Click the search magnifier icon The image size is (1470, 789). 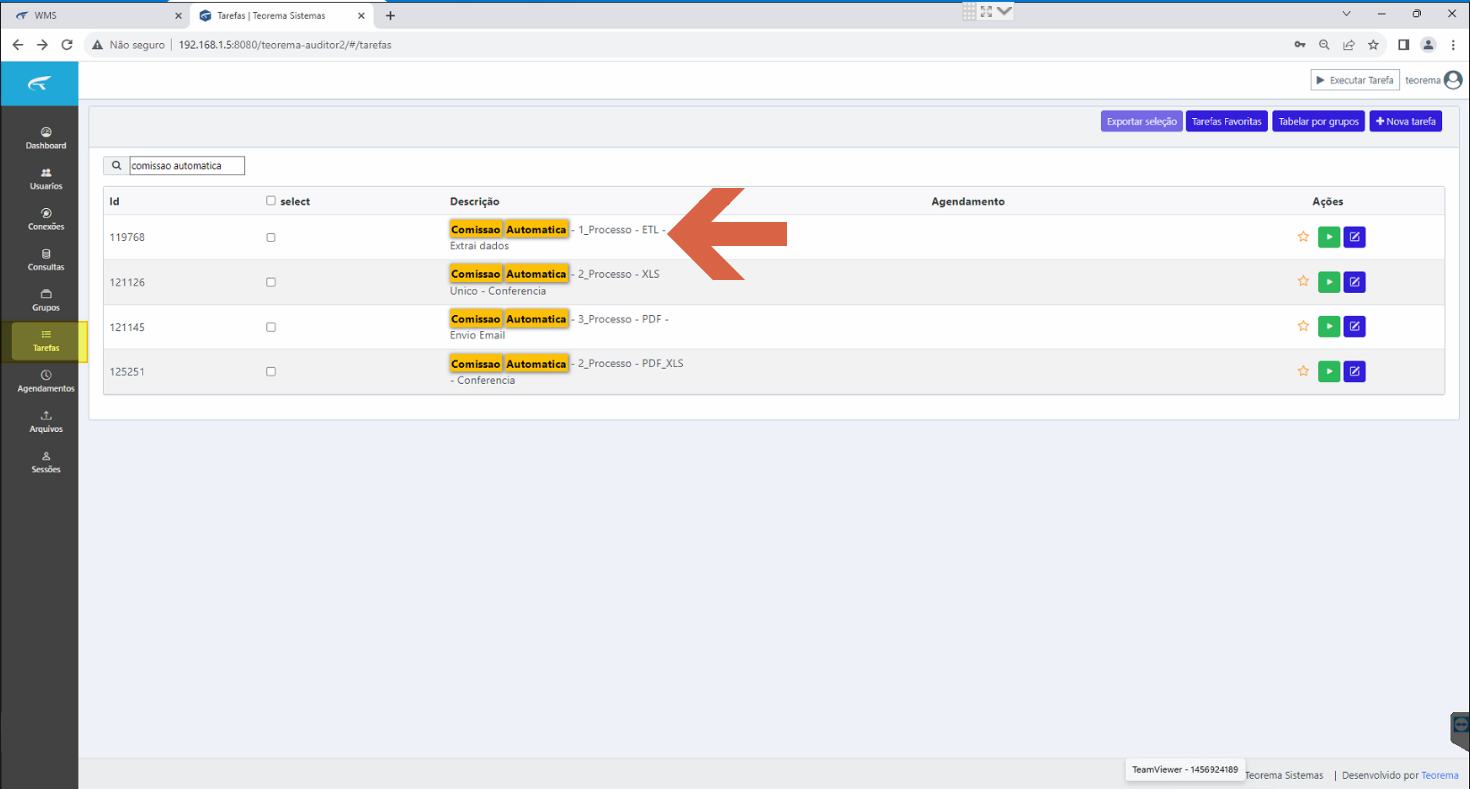click(116, 166)
